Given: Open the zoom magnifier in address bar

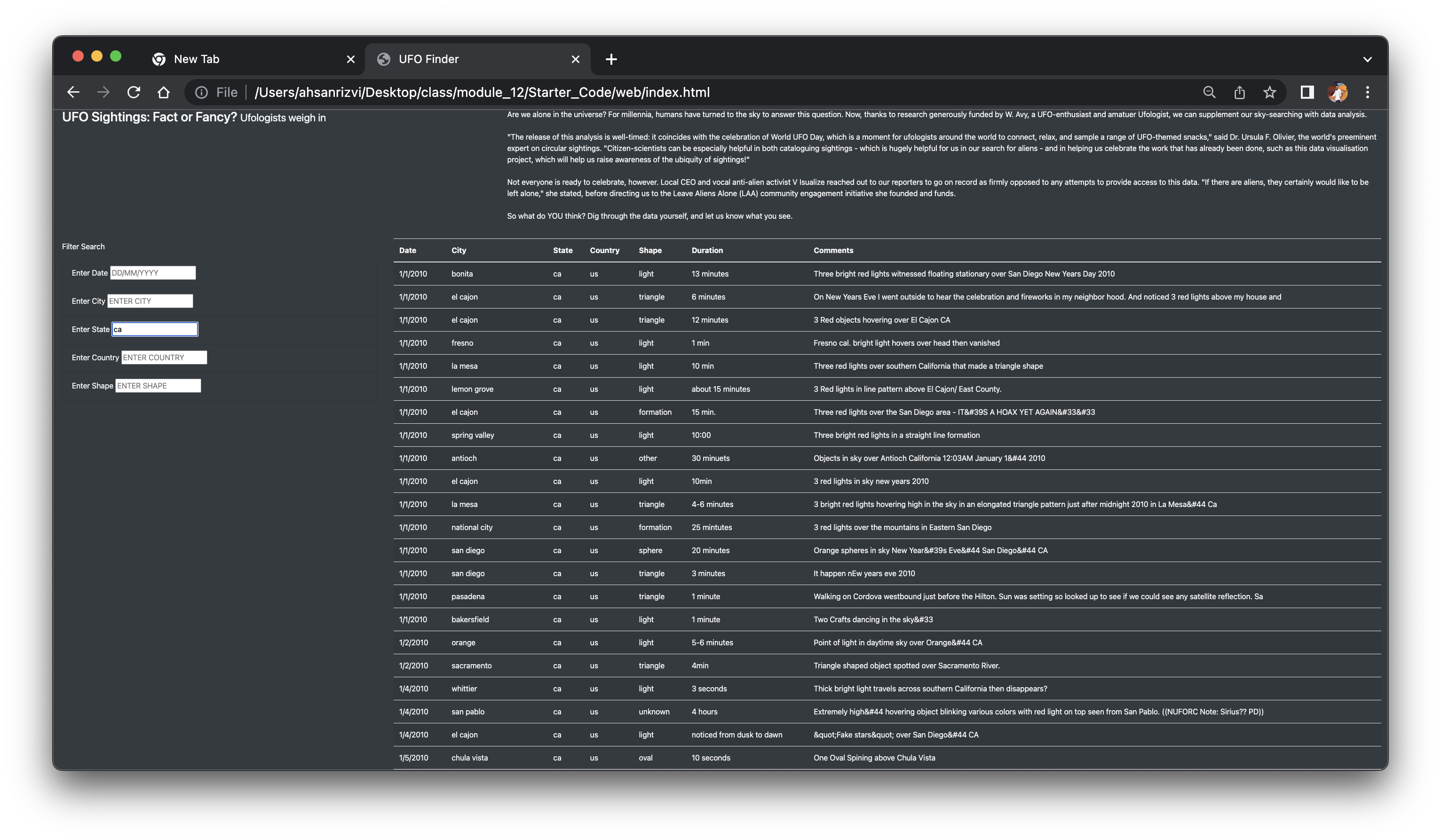Looking at the screenshot, I should (1209, 92).
